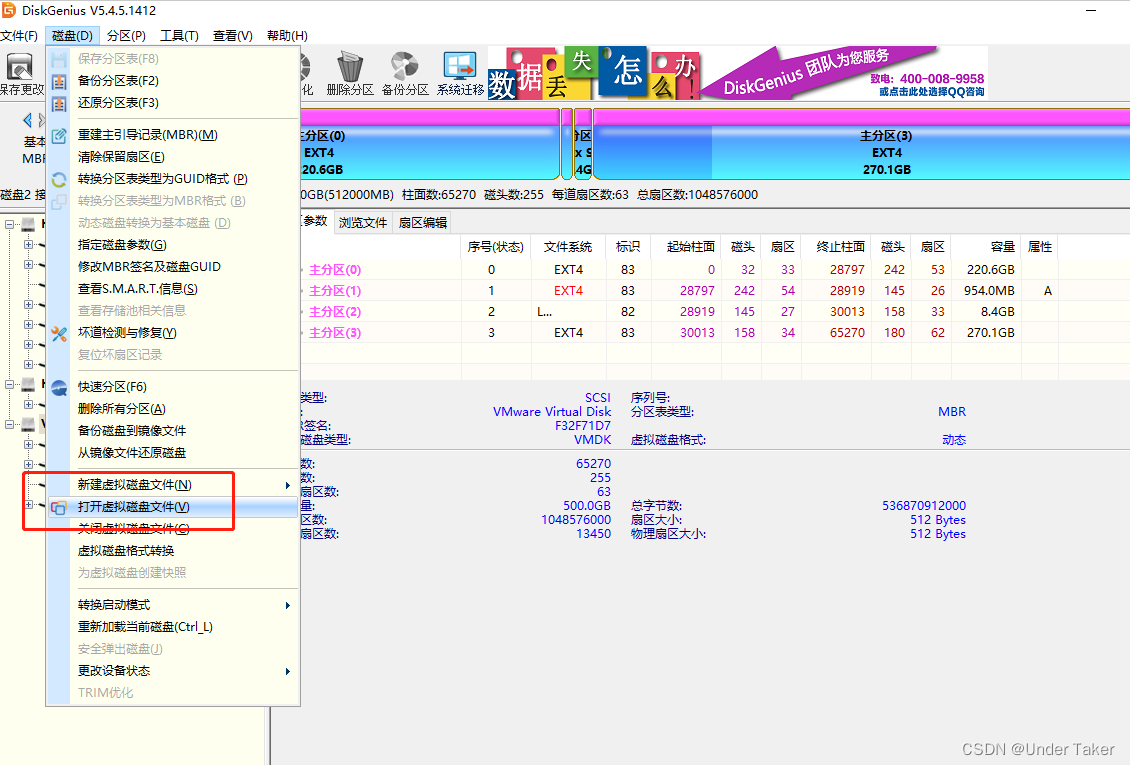Expand the 更改设备状态 submenu

click(x=288, y=671)
